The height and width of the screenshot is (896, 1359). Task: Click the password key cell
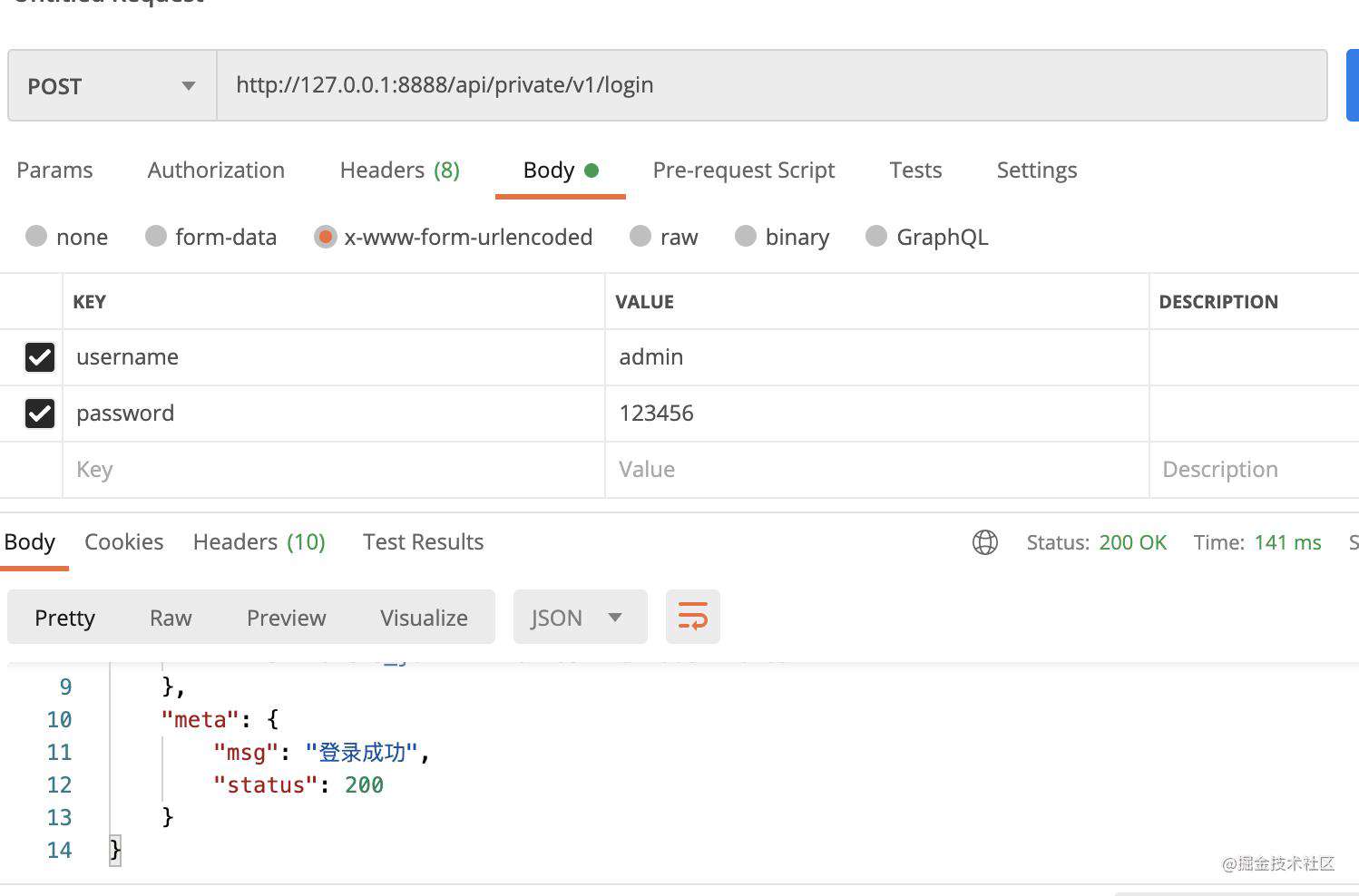coord(334,414)
